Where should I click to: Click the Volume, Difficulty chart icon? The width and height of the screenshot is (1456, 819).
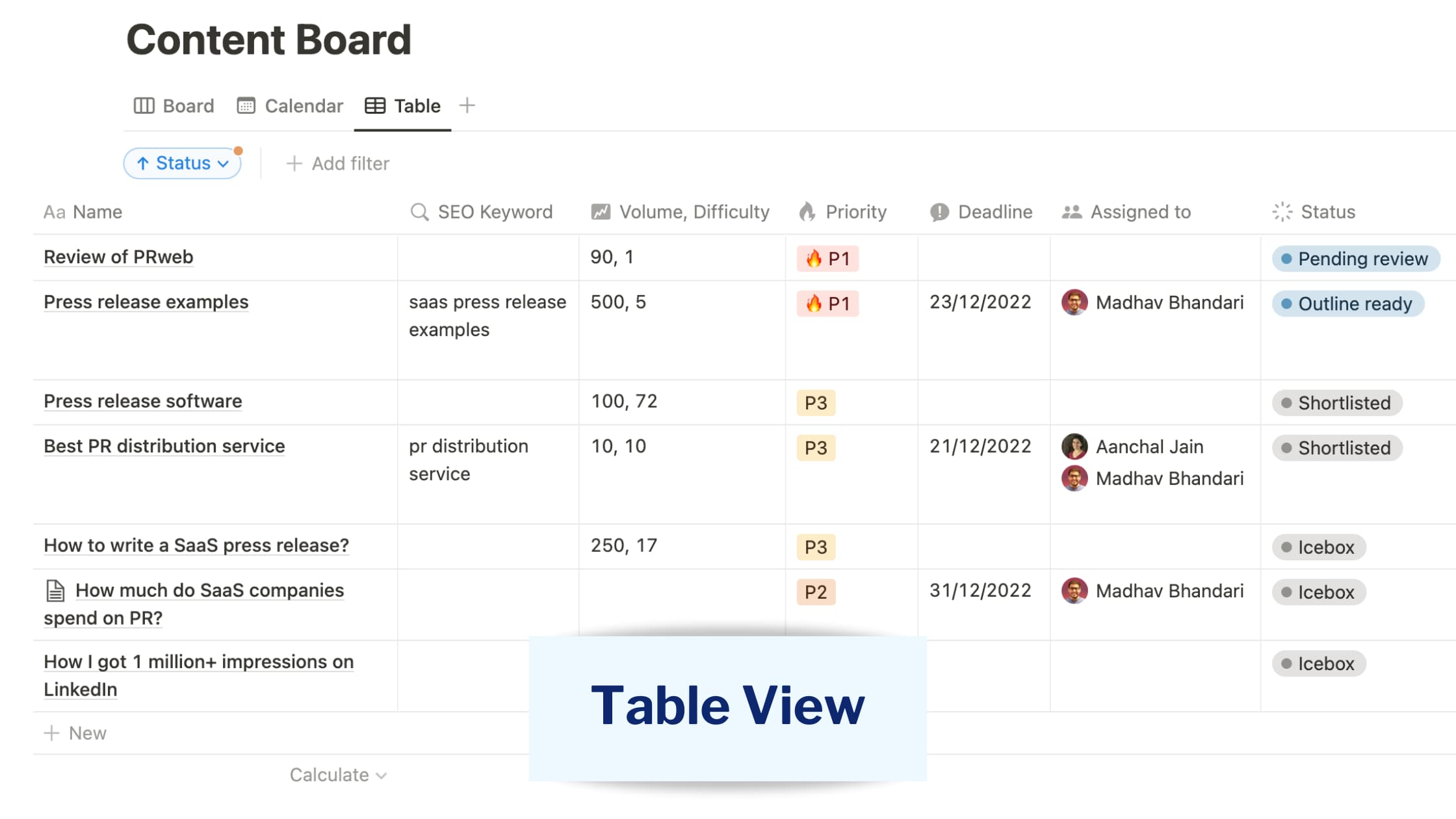point(601,212)
